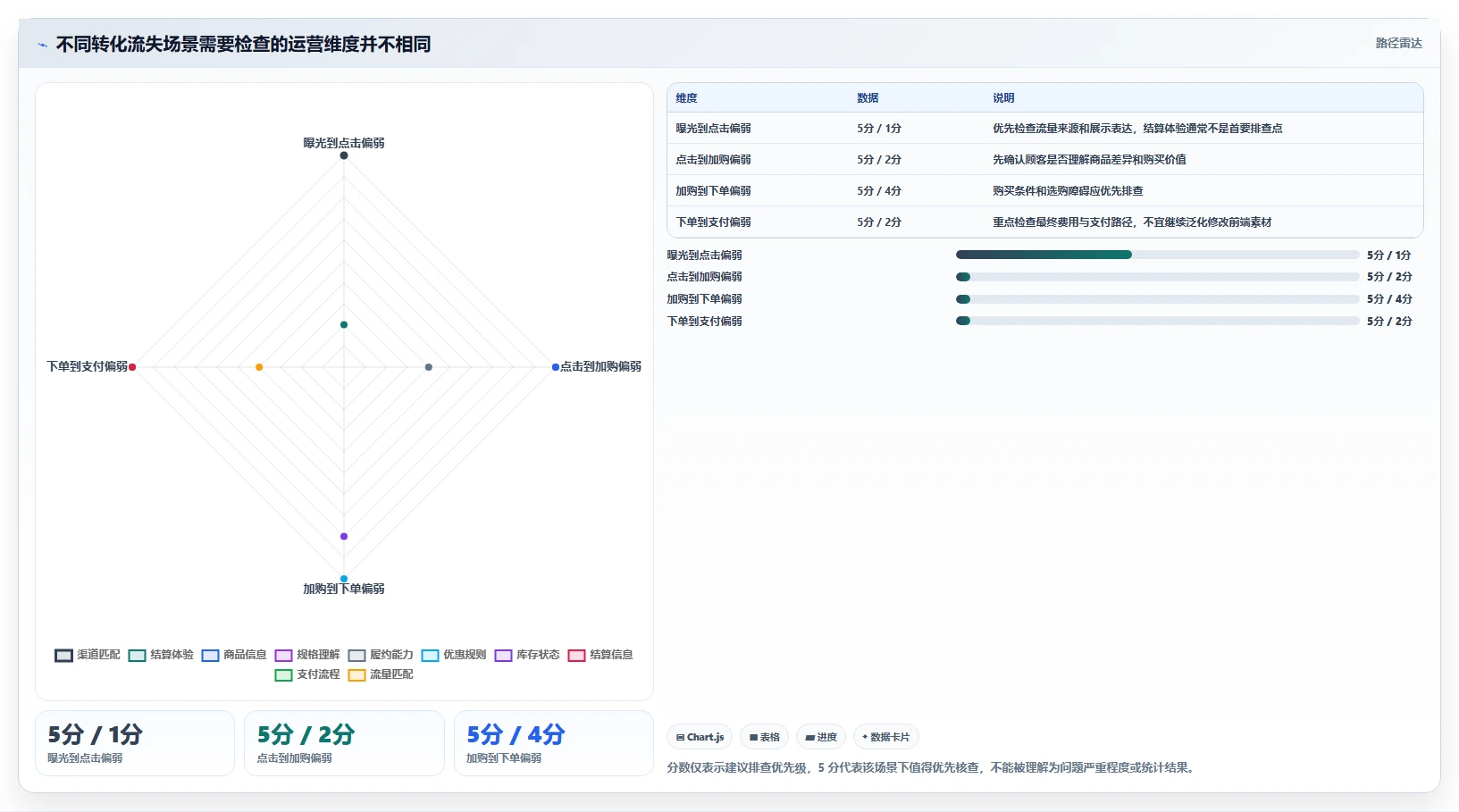Select the 进度 chip

[821, 737]
